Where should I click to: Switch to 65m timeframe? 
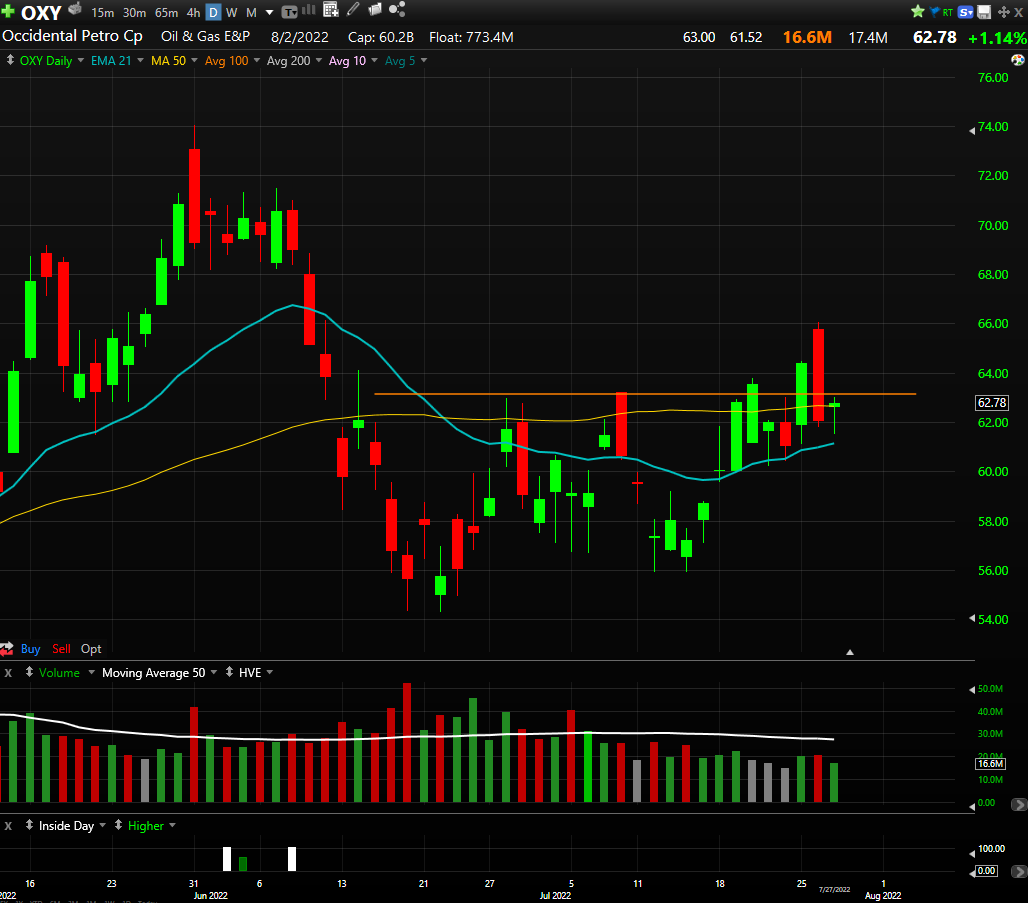coord(167,12)
